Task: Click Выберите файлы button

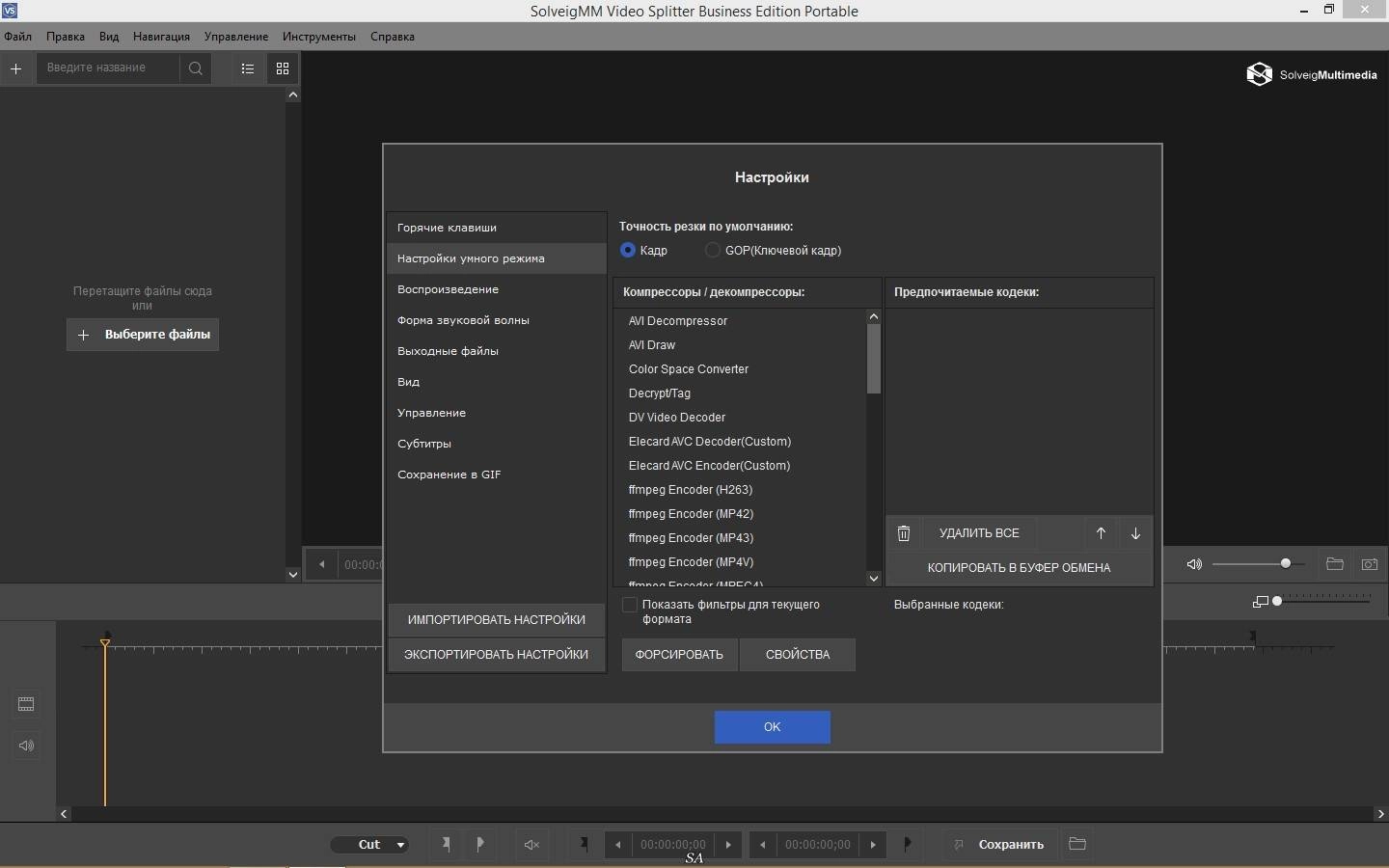Action: (143, 335)
